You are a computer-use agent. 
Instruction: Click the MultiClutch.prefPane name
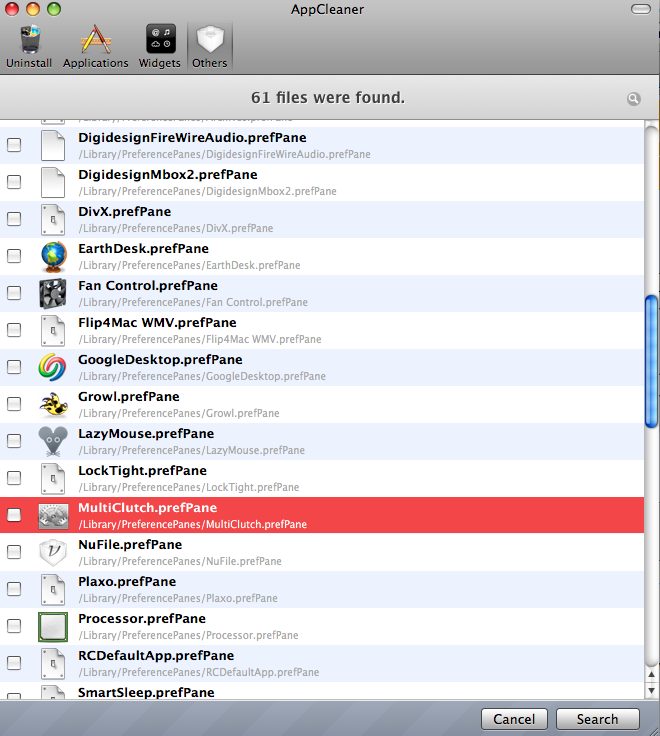point(147,508)
